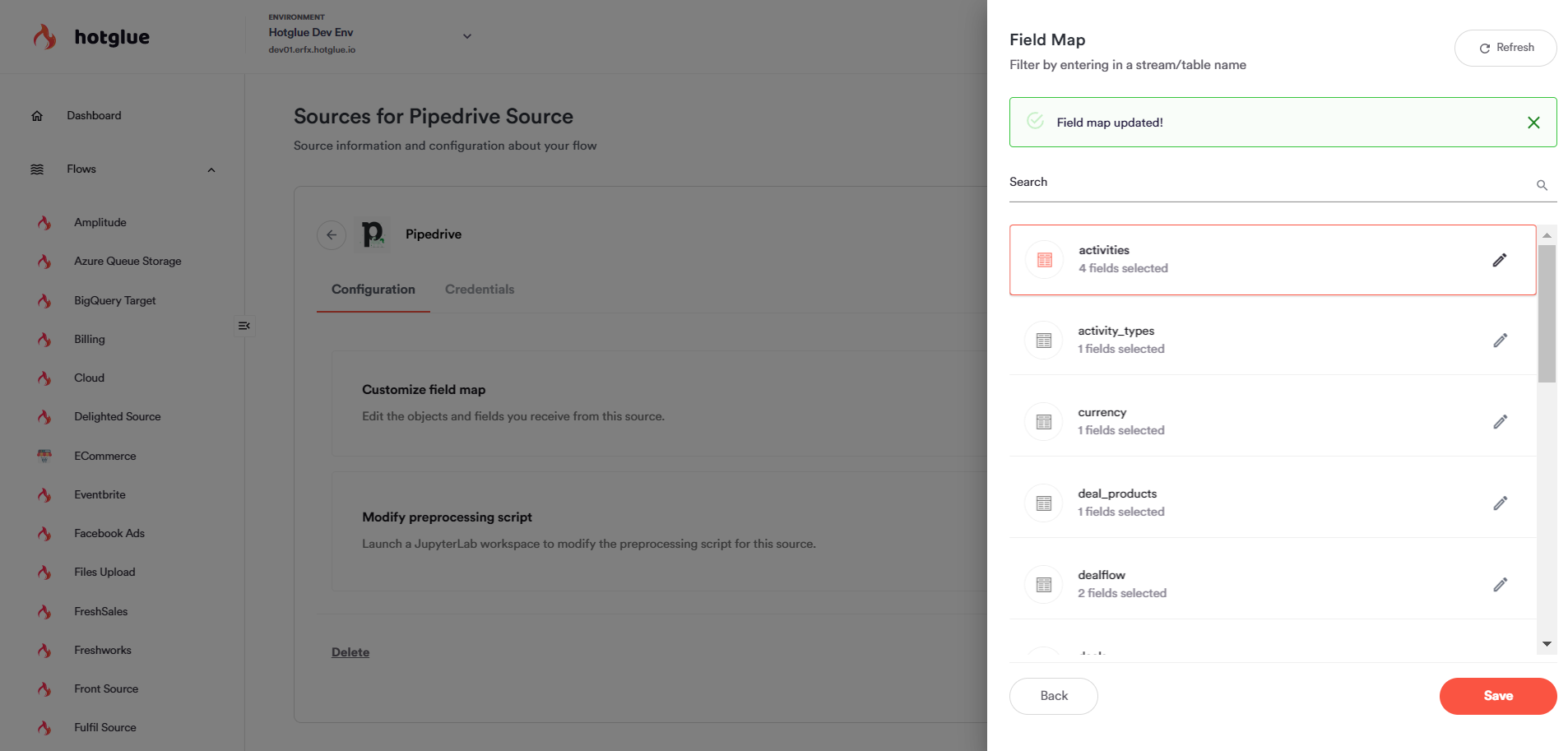1568x751 pixels.
Task: Open Dashboard from the sidebar
Action: coord(94,116)
